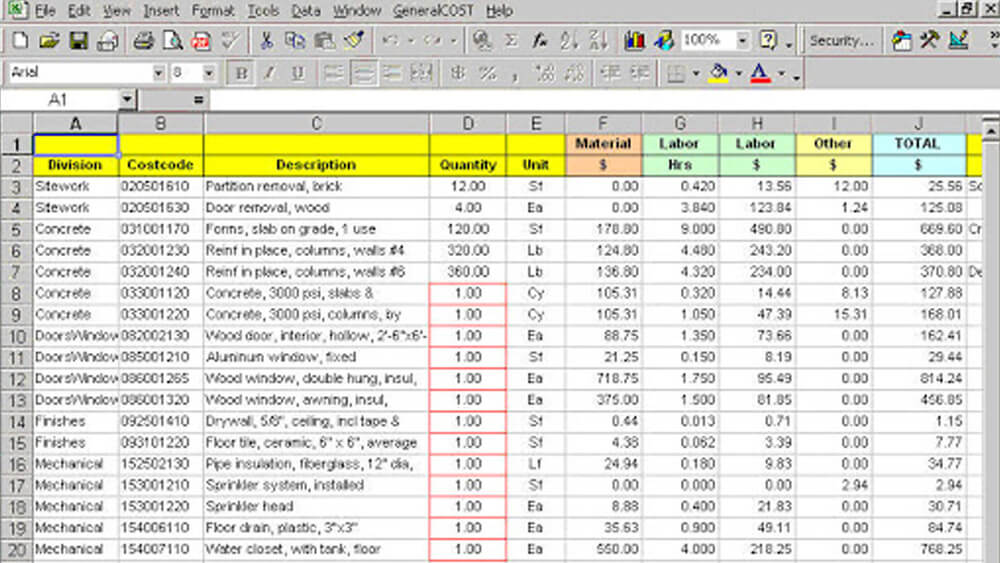Toggle Italic formatting
The height and width of the screenshot is (563, 1000).
tap(269, 73)
